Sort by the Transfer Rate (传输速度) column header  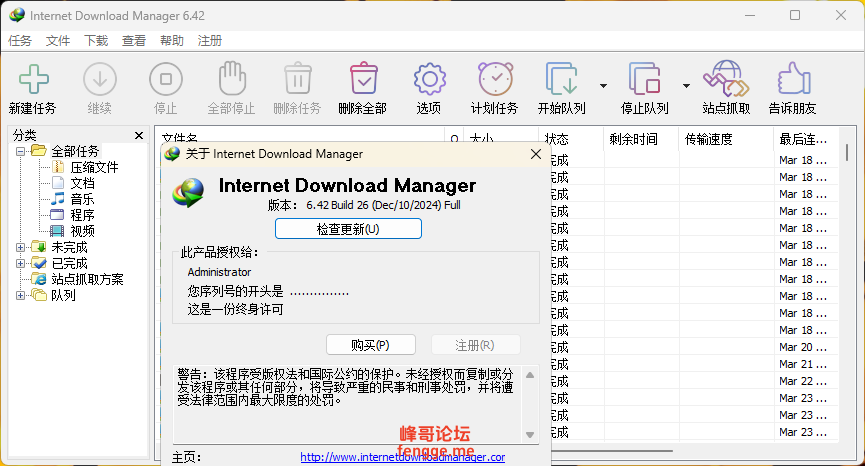(x=727, y=139)
